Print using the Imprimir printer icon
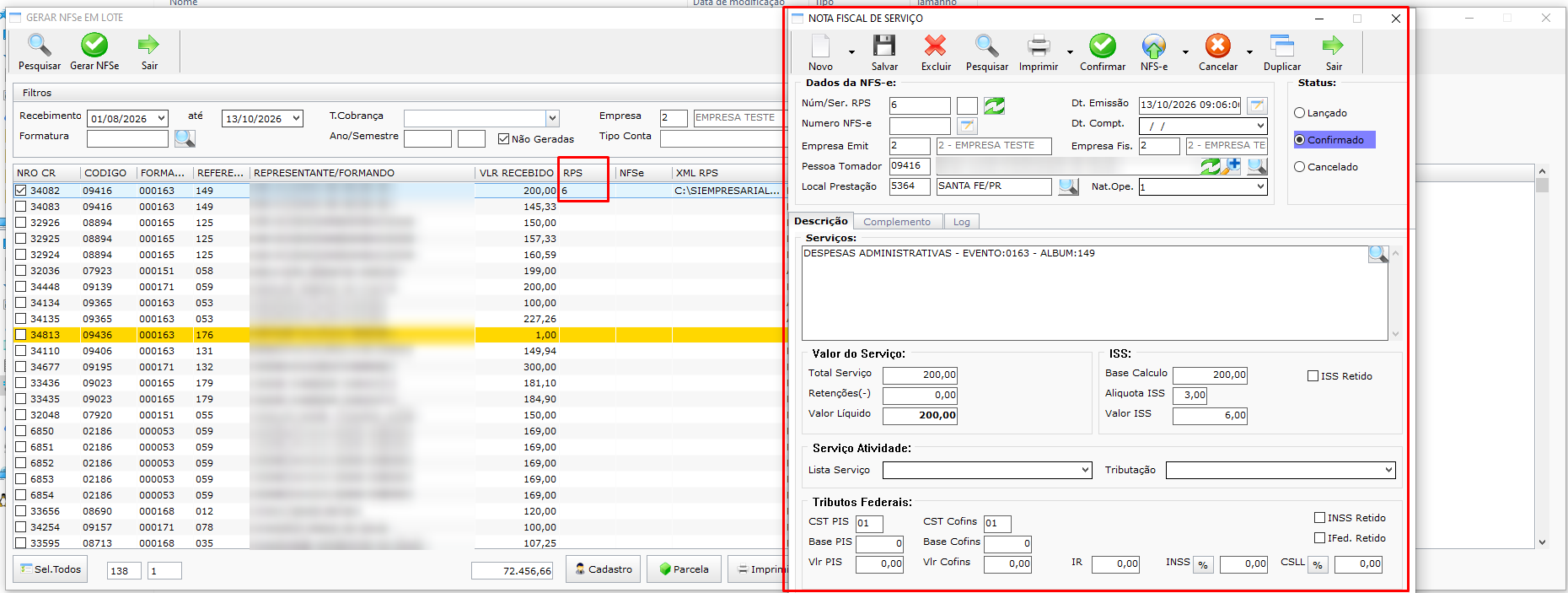This screenshot has height=593, width=1568. tap(1039, 46)
